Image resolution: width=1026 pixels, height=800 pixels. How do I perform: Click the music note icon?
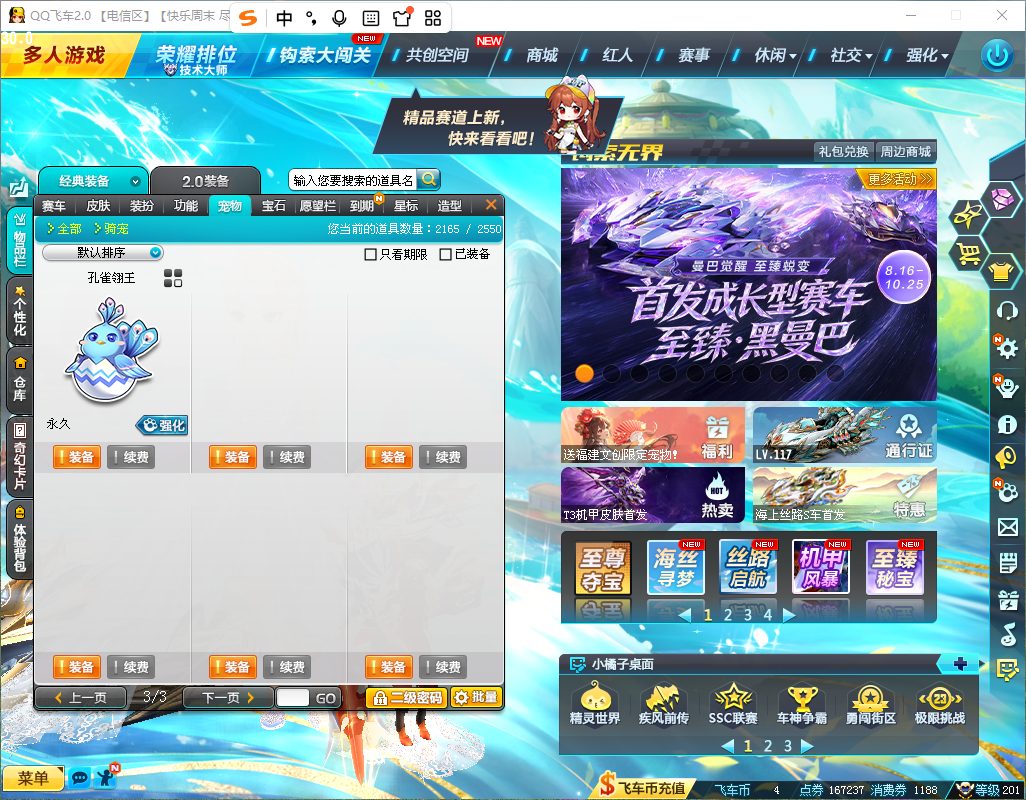point(1008,634)
